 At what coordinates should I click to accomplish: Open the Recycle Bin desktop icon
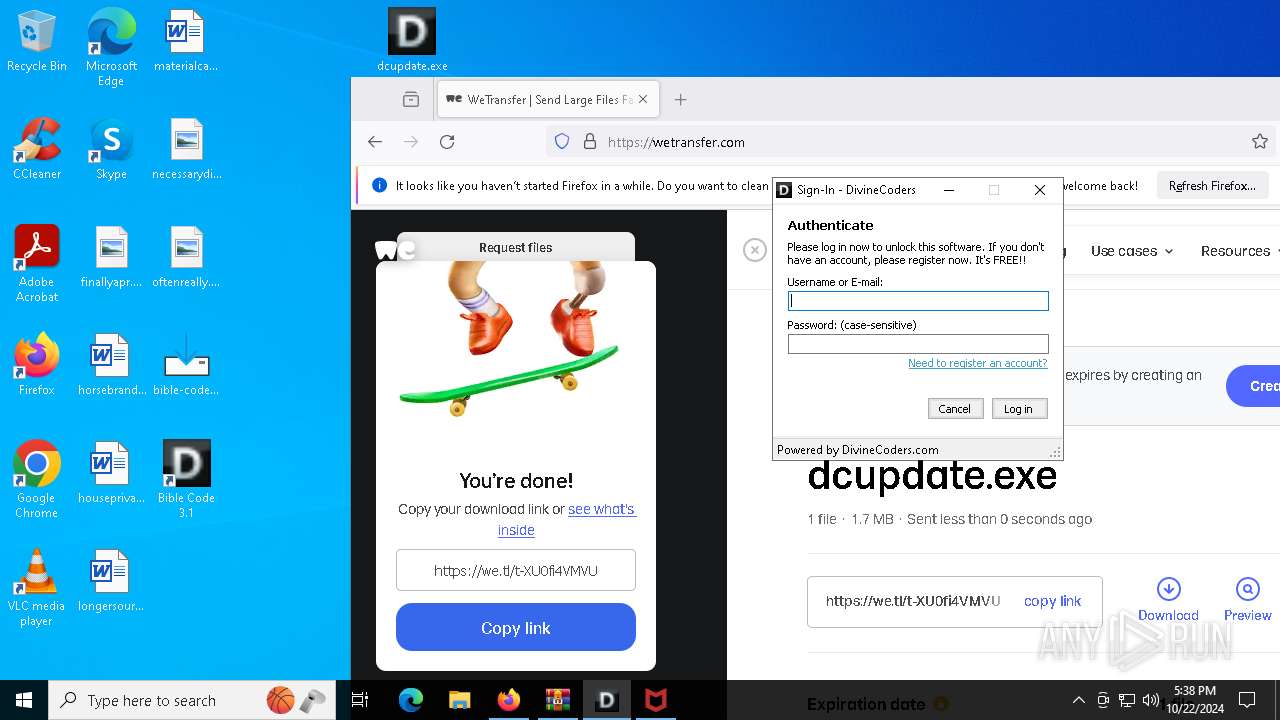point(37,41)
